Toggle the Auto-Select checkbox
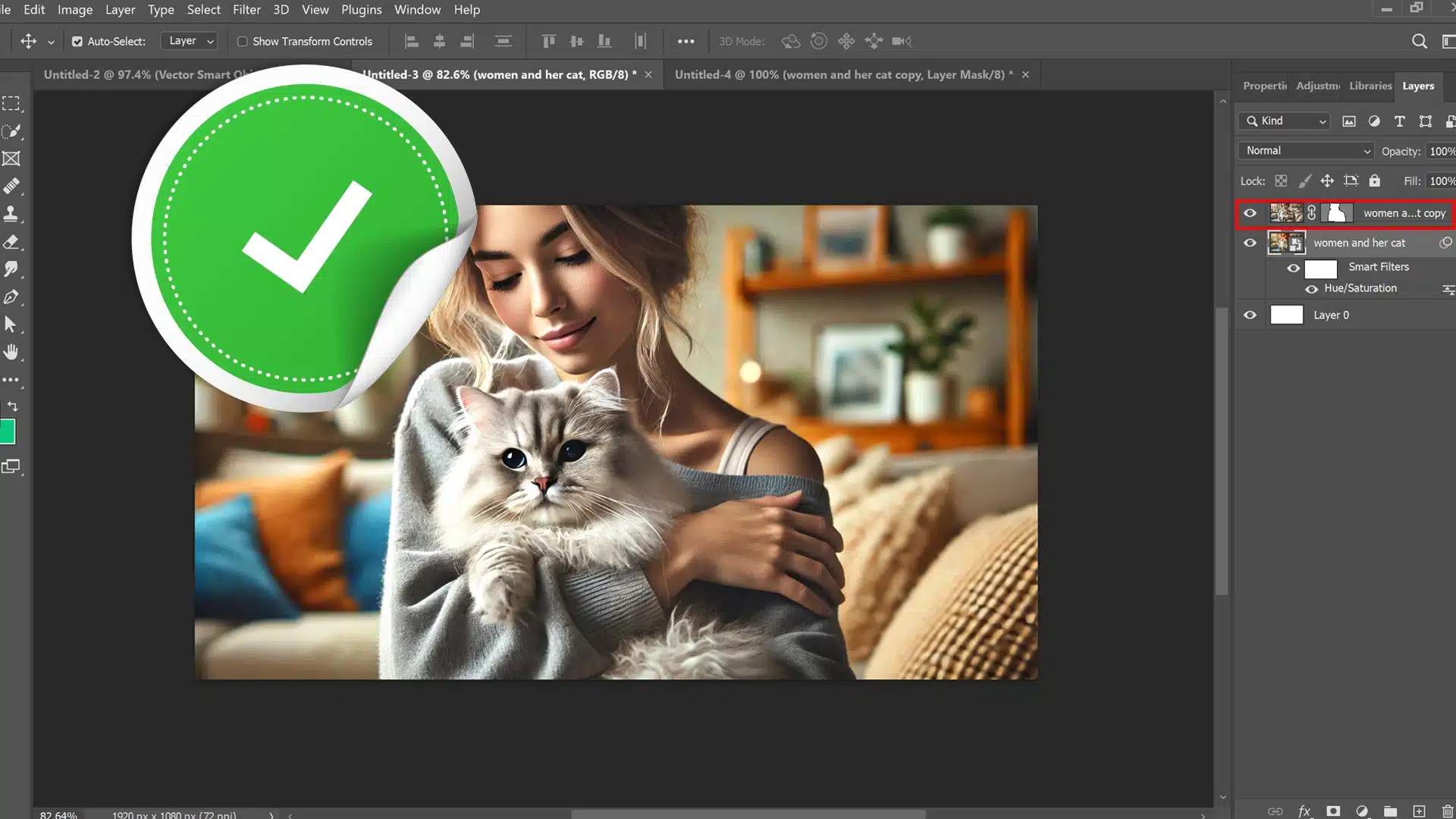Screen dimensions: 1456x819 pyautogui.click(x=77, y=42)
